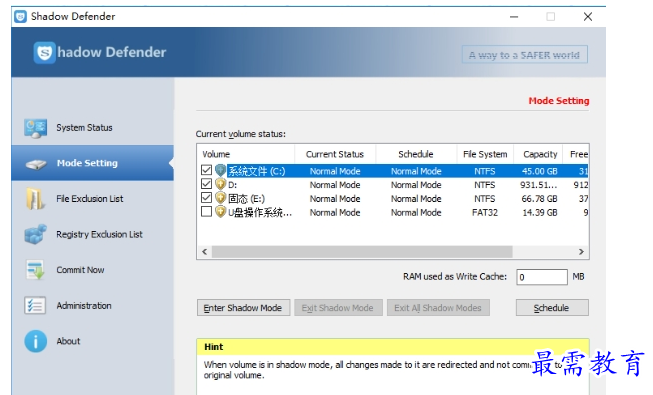This screenshot has width=653, height=395.
Task: Select the Mode Setting sidebar item
Action: (x=92, y=163)
